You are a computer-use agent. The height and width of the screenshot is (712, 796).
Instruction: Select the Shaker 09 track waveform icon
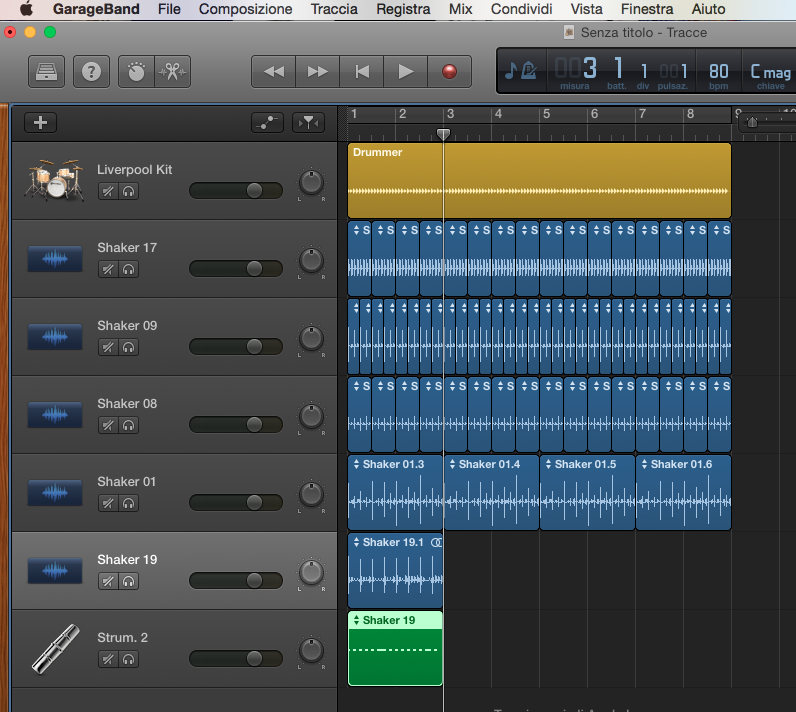[x=55, y=336]
